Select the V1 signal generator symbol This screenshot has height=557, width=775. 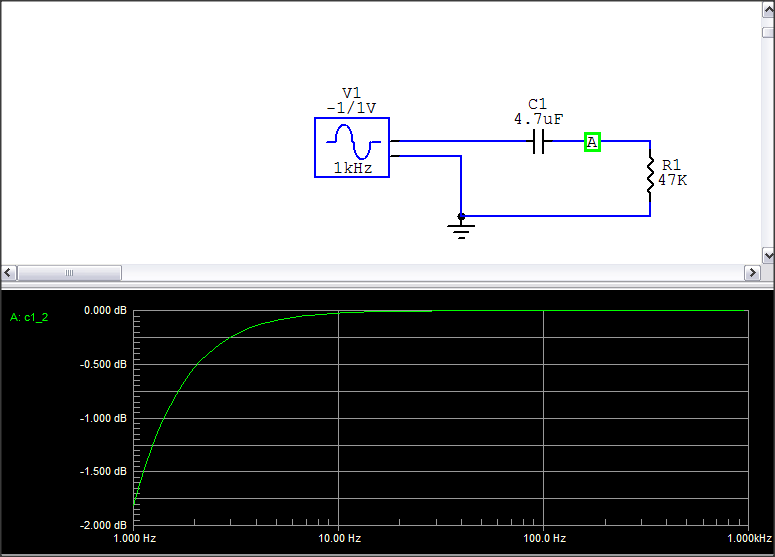click(352, 147)
